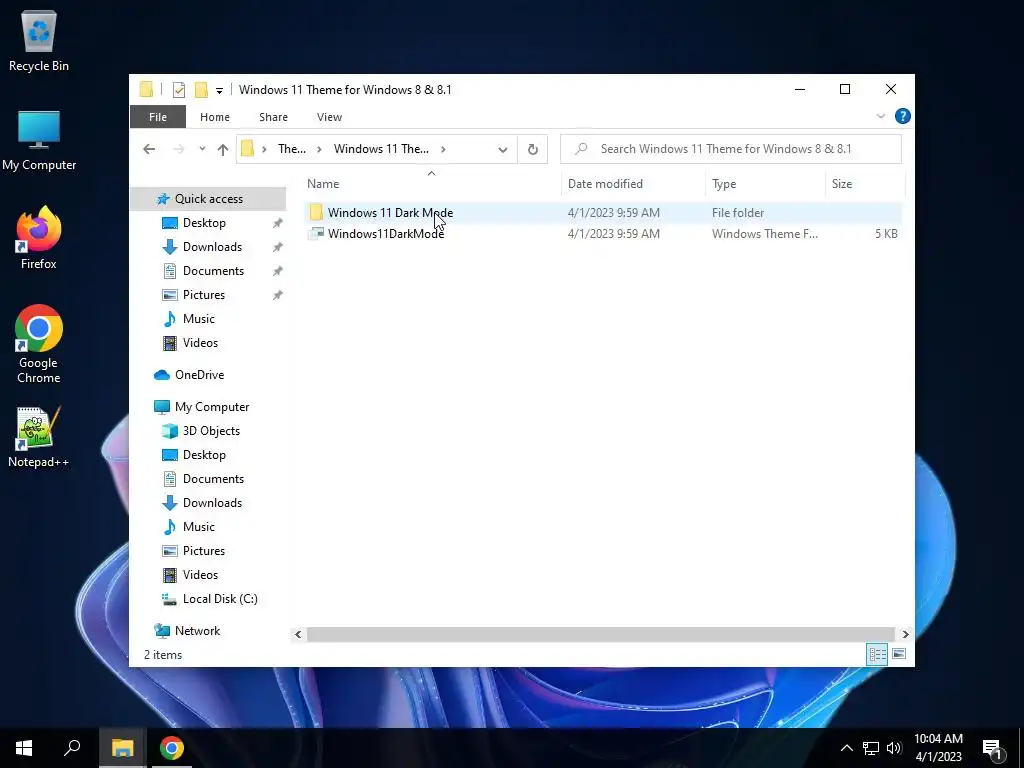Click the 'The...' breadcrumb segment
This screenshot has width=1024, height=768.
coord(292,149)
